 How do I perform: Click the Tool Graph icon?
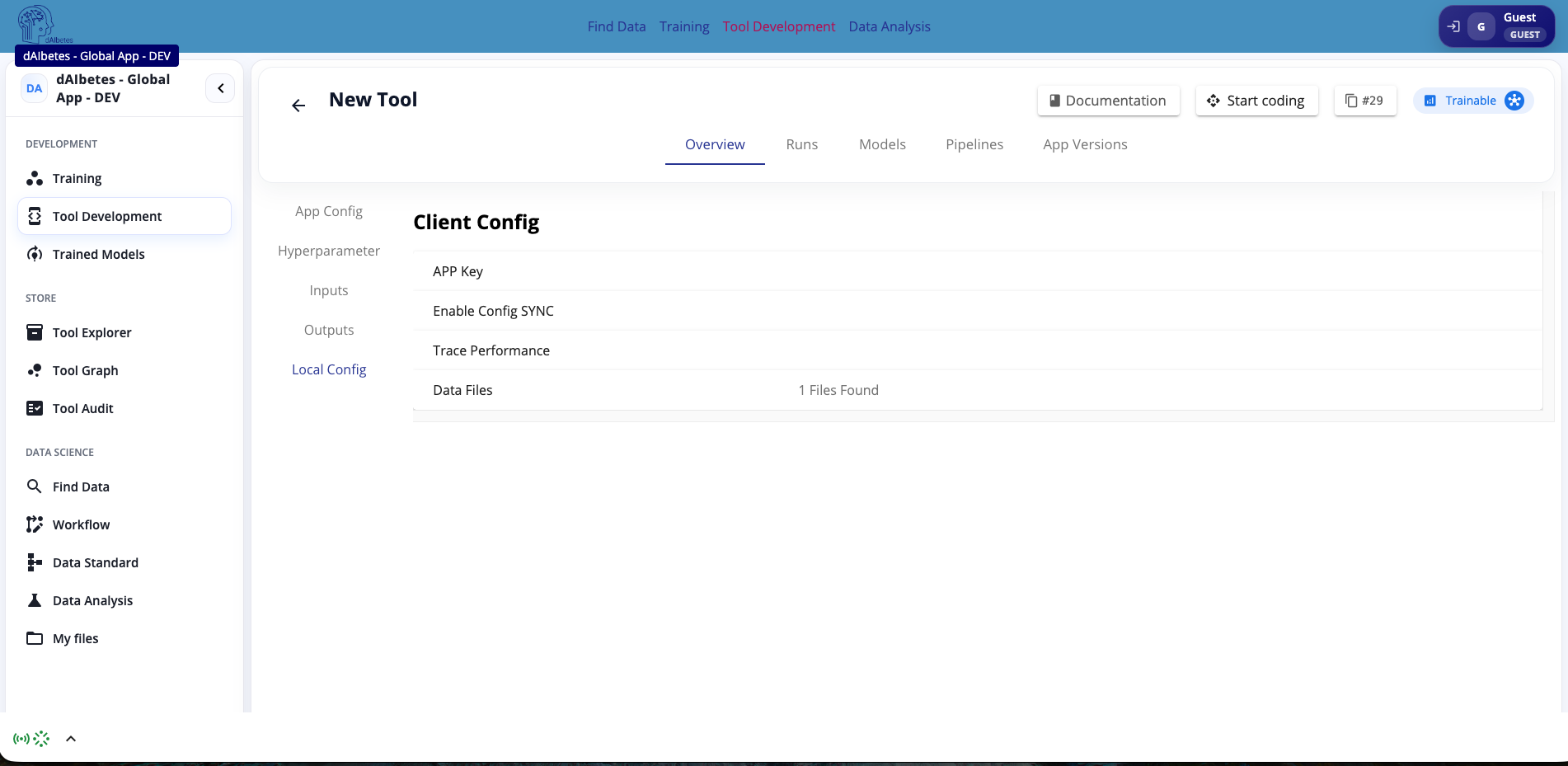[35, 370]
